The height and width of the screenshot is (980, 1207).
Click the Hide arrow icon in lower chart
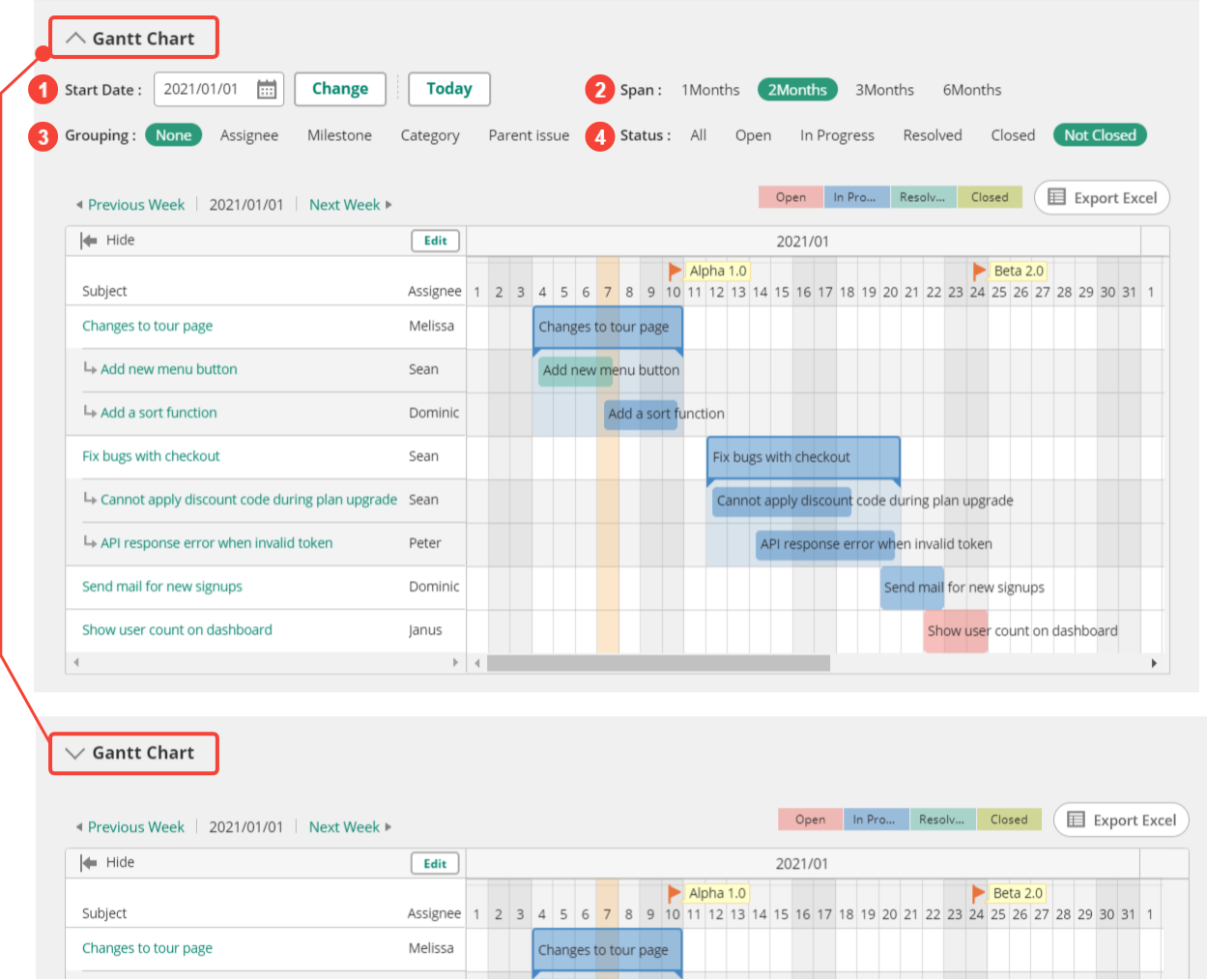click(x=89, y=863)
